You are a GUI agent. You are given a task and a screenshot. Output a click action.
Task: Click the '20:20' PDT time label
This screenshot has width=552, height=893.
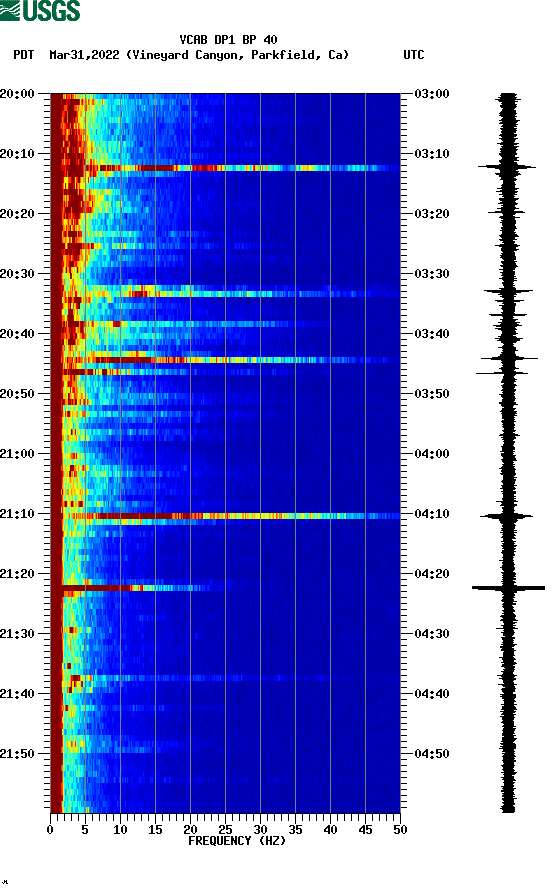pos(17,214)
